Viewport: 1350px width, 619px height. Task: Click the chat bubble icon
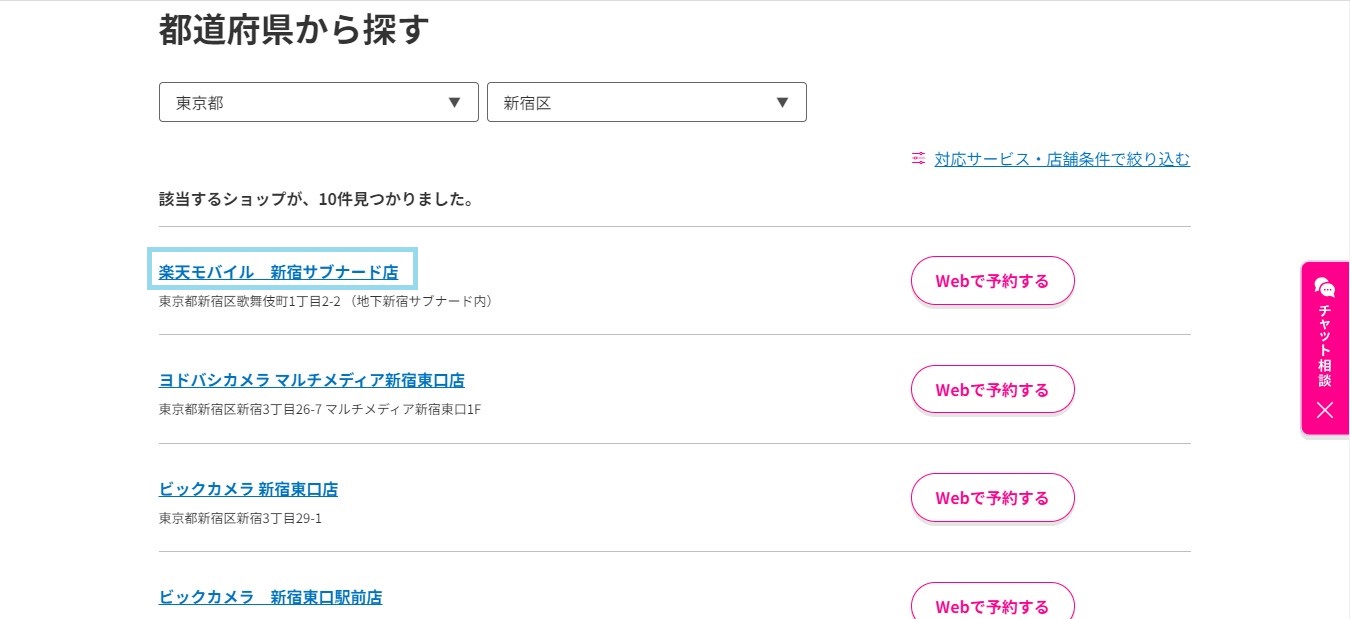tap(1325, 288)
